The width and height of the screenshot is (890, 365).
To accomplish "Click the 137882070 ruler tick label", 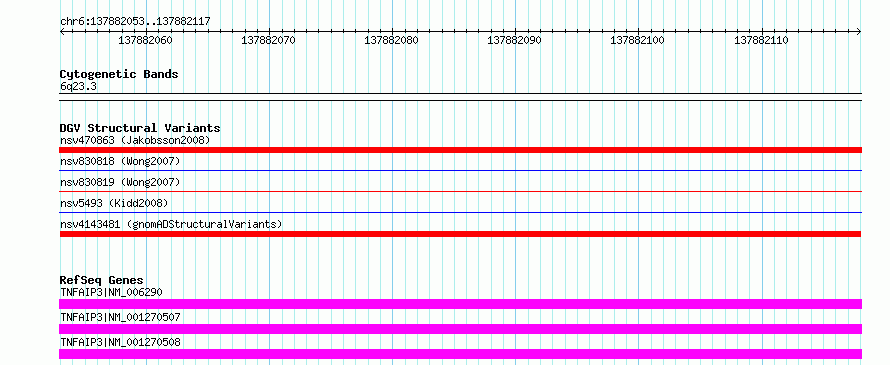I will pyautogui.click(x=268, y=40).
